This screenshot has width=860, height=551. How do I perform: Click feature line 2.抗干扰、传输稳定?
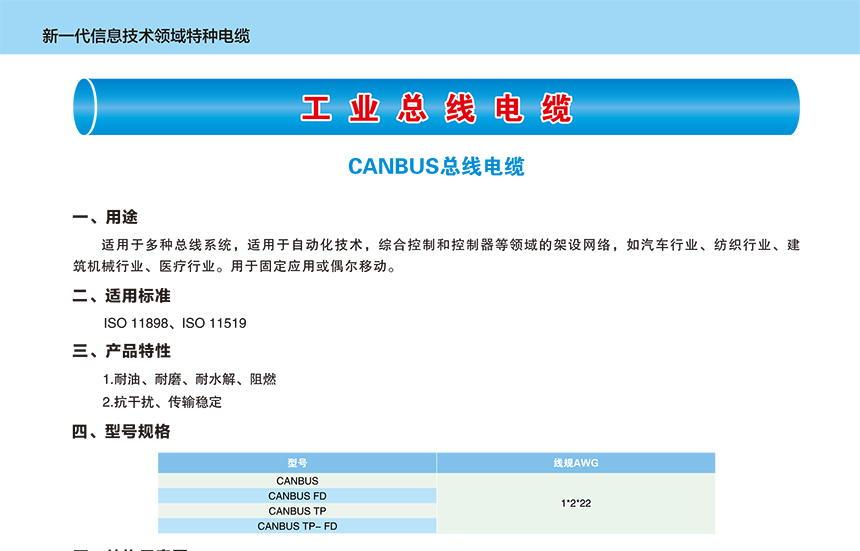(162, 402)
